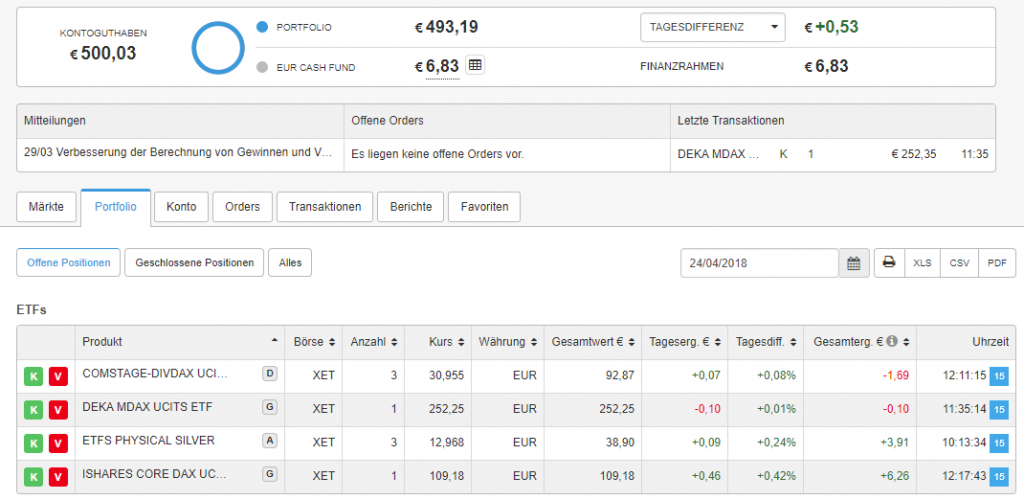This screenshot has height=500, width=1024.
Task: Export portfolio as XLS
Action: tap(922, 263)
